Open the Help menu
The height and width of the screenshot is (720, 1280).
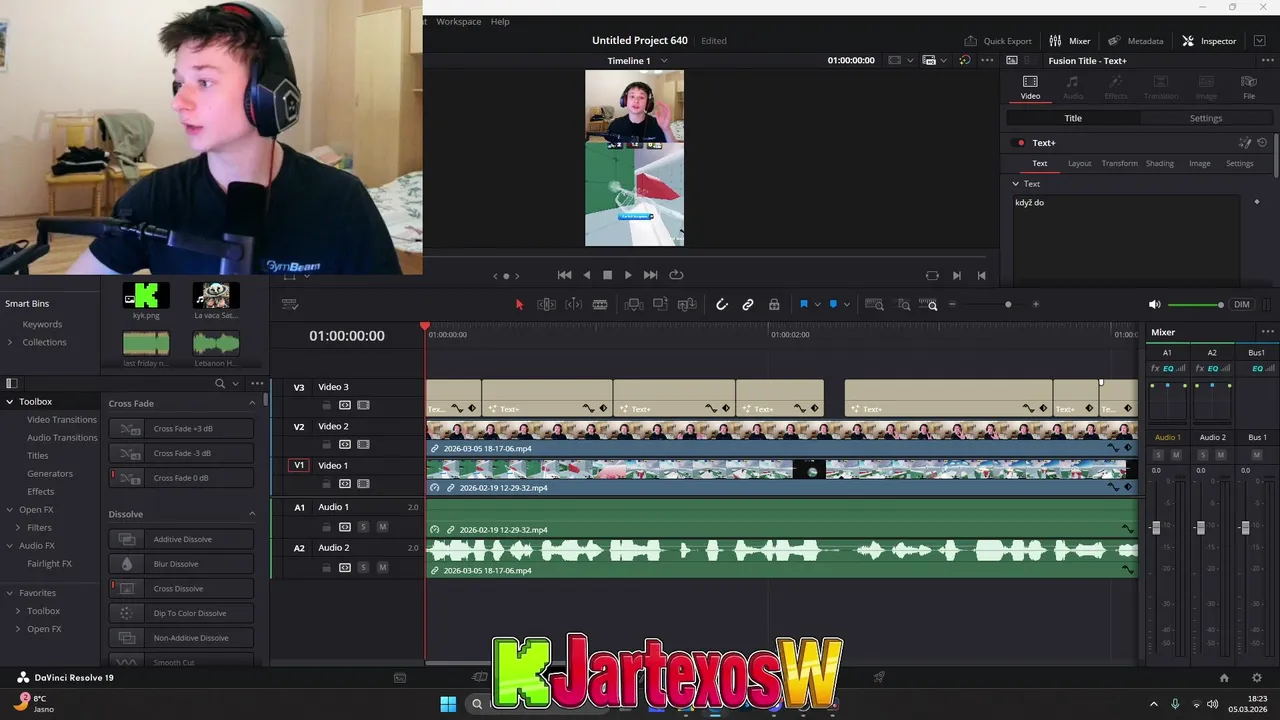500,21
